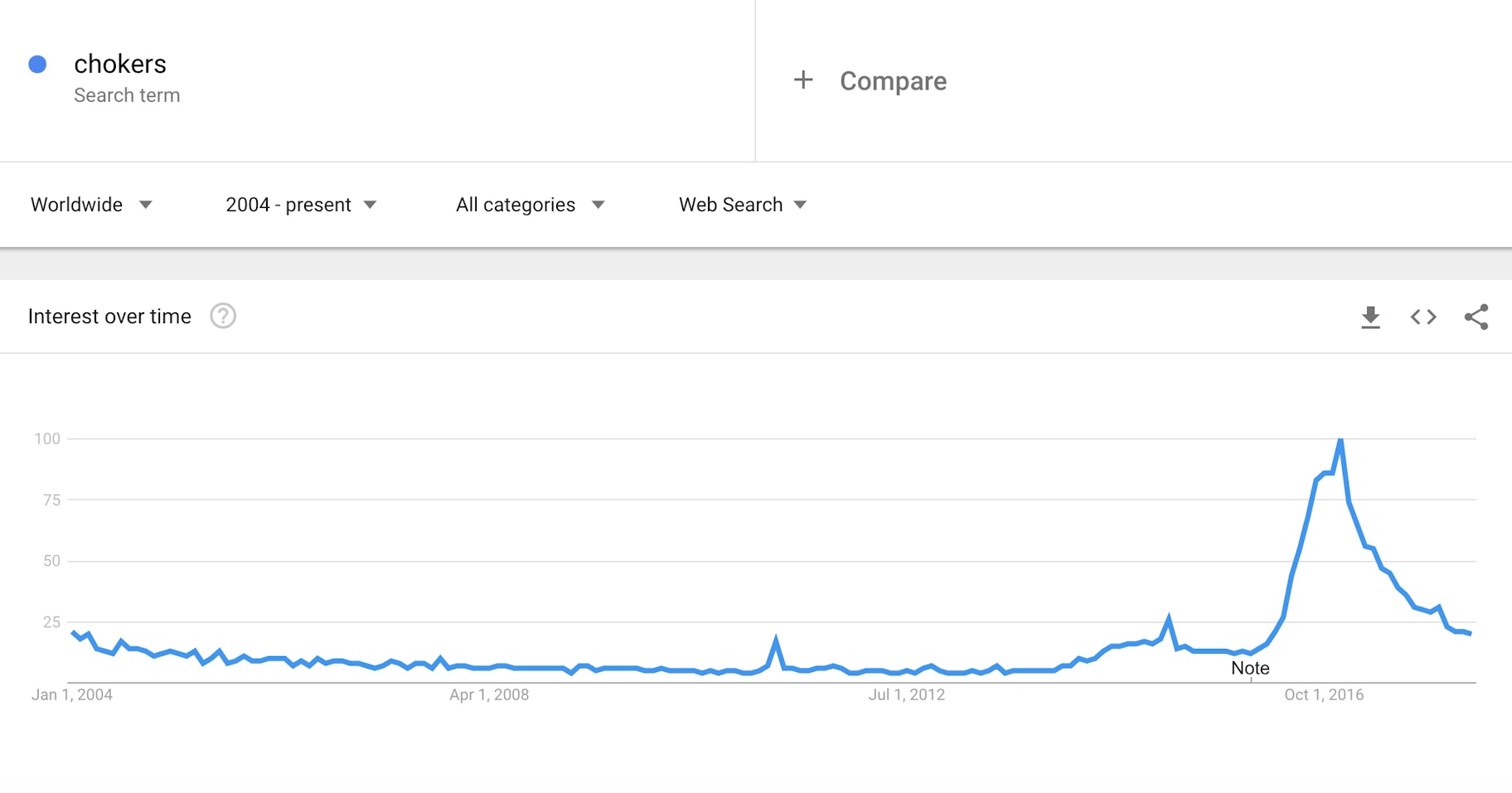Image resolution: width=1512 pixels, height=793 pixels.
Task: Open the All categories dropdown
Action: [530, 205]
